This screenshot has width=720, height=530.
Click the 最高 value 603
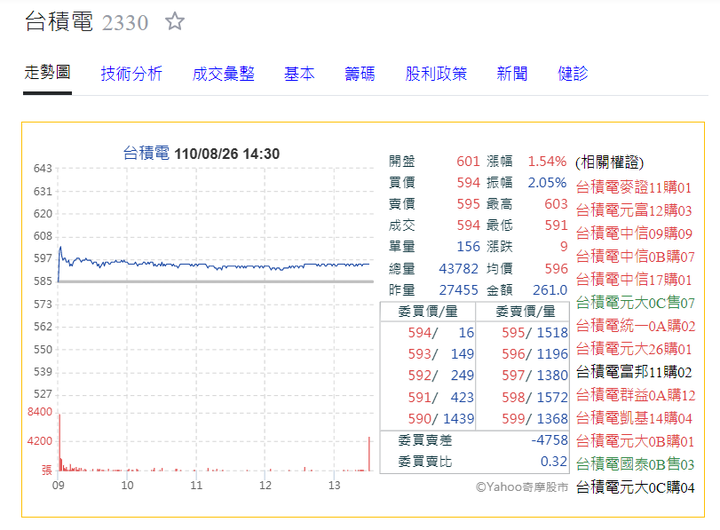pos(556,204)
